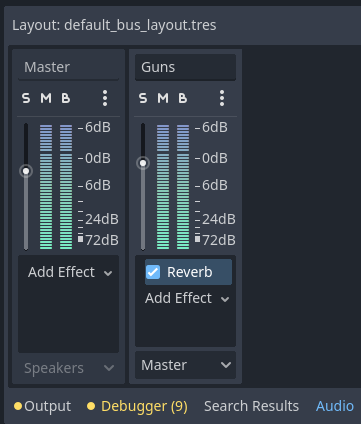Click Layout: default_bus_layout.tres label
This screenshot has height=424, width=361.
click(114, 25)
